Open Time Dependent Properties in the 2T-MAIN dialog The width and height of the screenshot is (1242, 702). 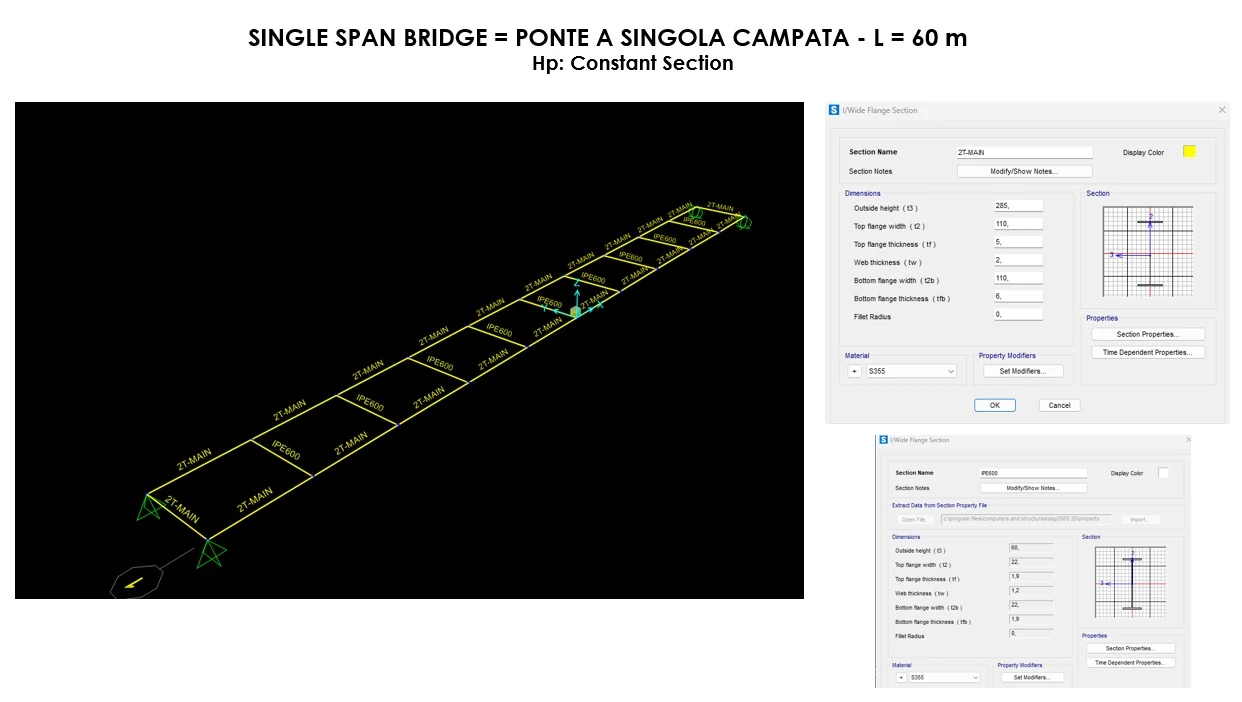click(x=1147, y=352)
